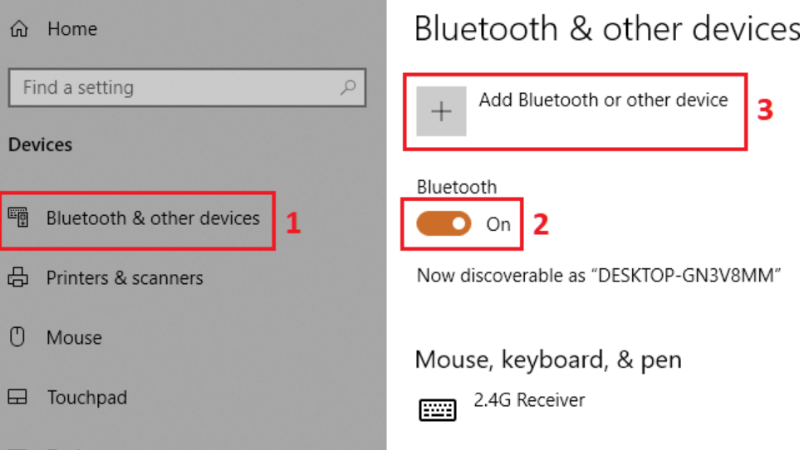The width and height of the screenshot is (800, 450).
Task: Click the plus icon to add device
Action: click(441, 112)
